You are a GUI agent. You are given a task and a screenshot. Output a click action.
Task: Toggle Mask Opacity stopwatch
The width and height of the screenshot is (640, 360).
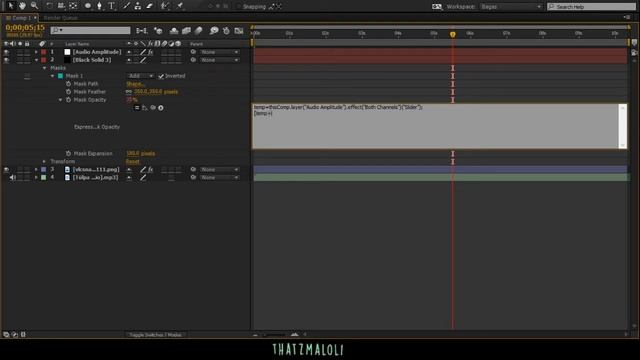click(69, 100)
